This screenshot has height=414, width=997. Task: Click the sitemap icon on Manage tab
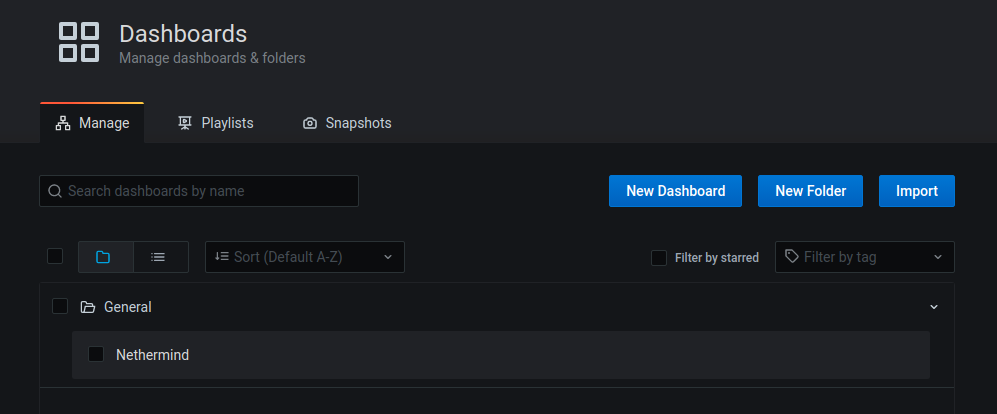click(x=63, y=123)
